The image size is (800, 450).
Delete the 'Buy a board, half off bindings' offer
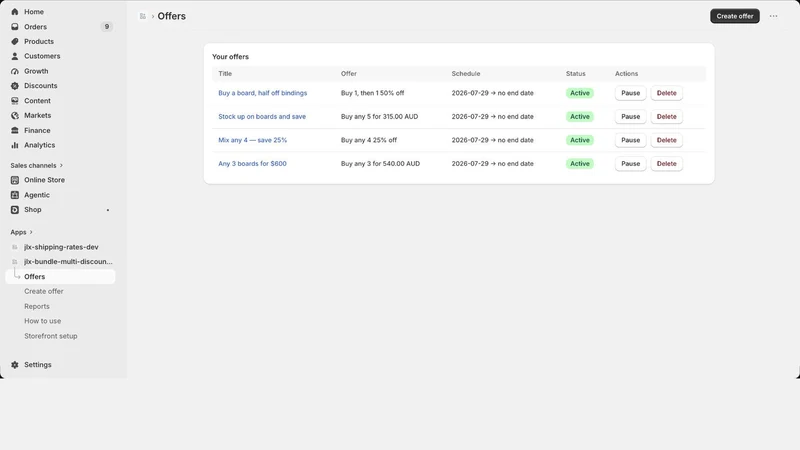point(666,93)
